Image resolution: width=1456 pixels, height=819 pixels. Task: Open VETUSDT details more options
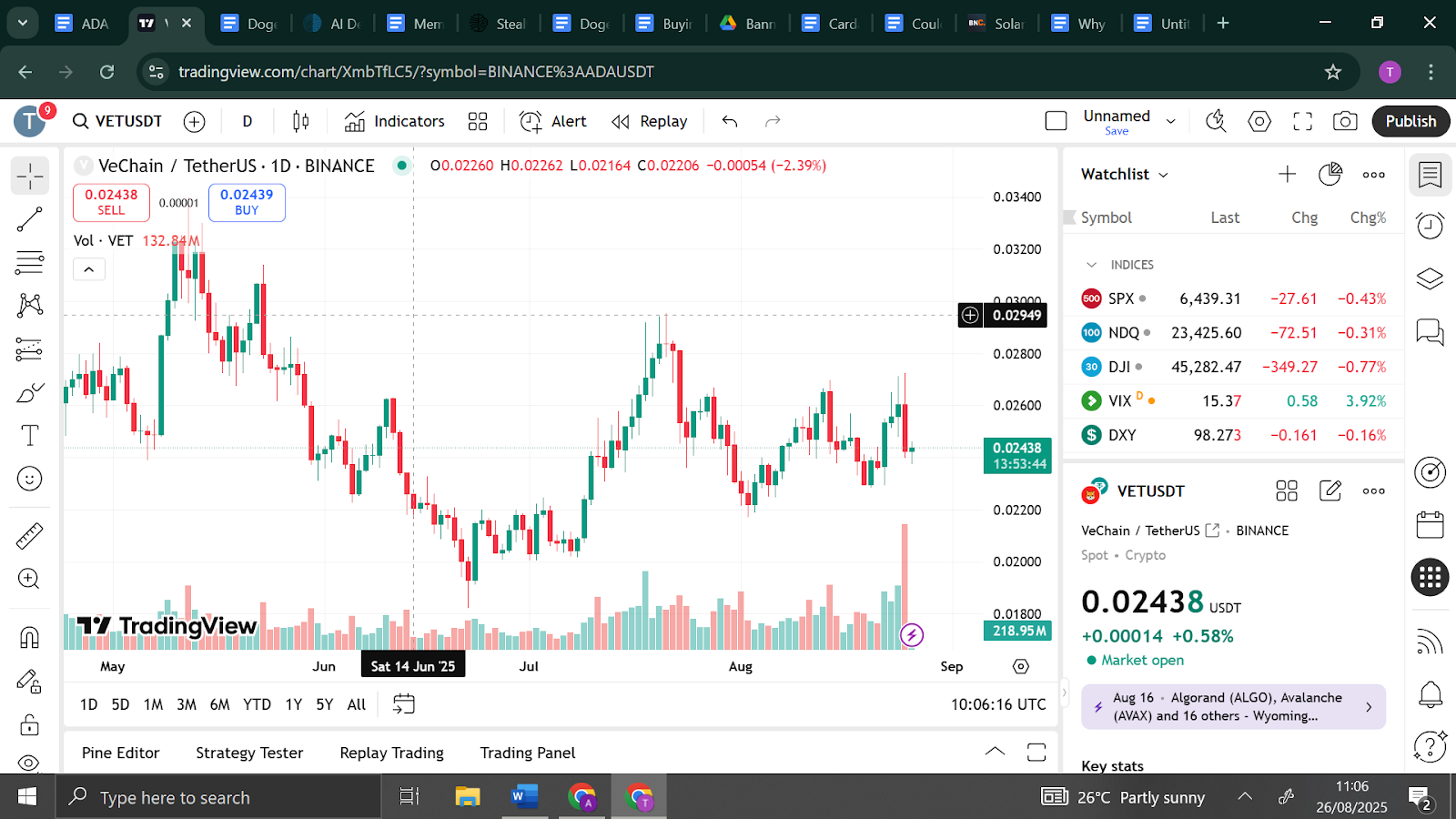pyautogui.click(x=1374, y=491)
